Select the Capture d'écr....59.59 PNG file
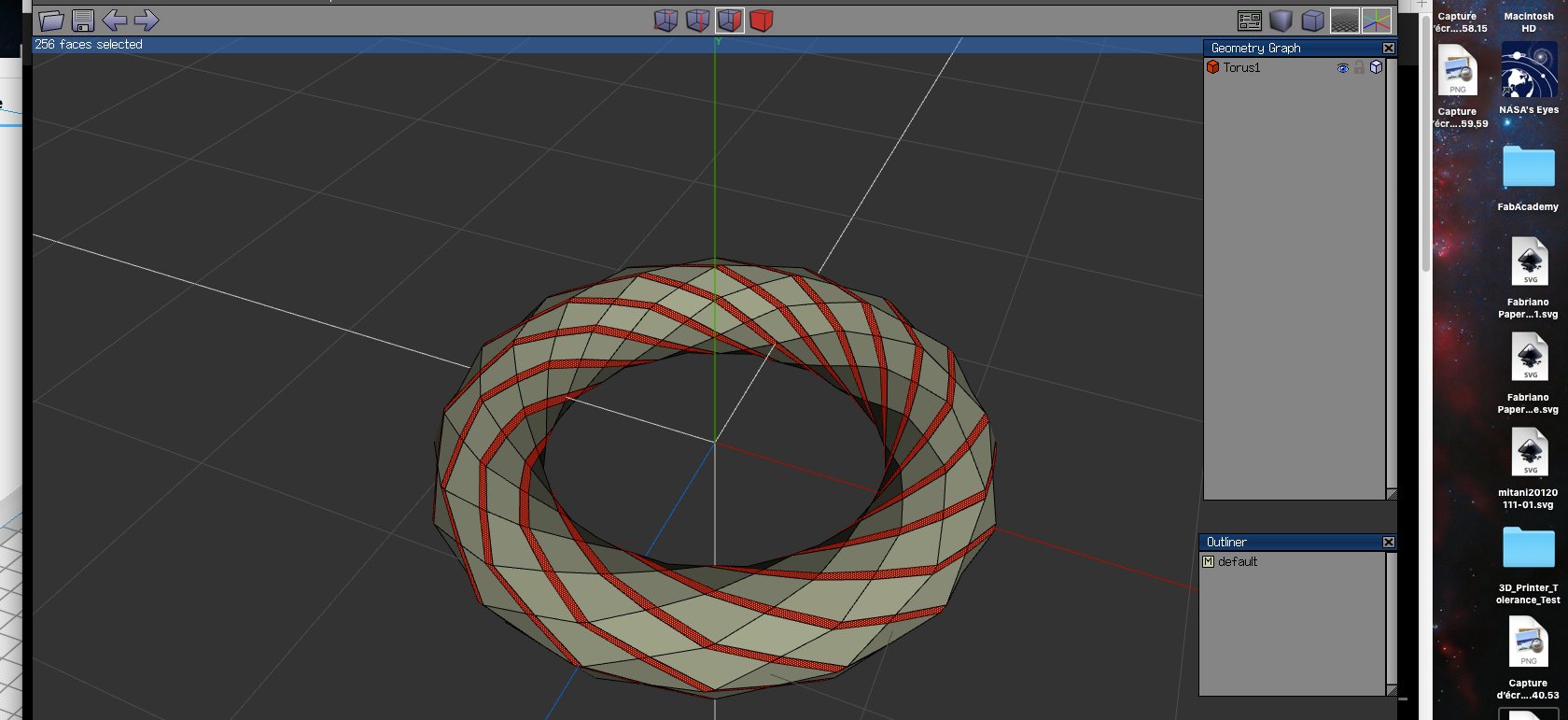 point(1458,86)
